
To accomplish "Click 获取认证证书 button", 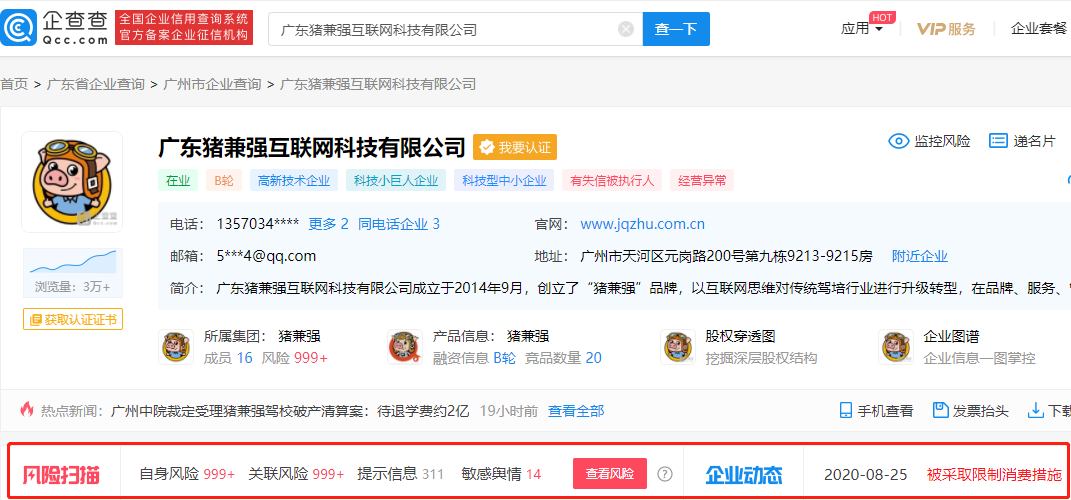I will [72, 320].
